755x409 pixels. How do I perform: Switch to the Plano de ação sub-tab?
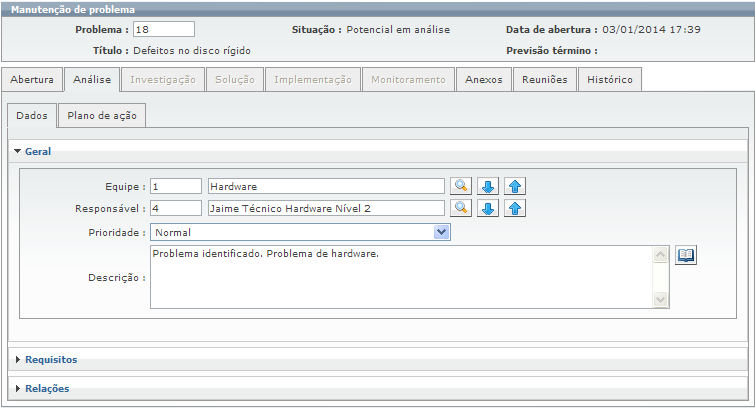[x=102, y=116]
